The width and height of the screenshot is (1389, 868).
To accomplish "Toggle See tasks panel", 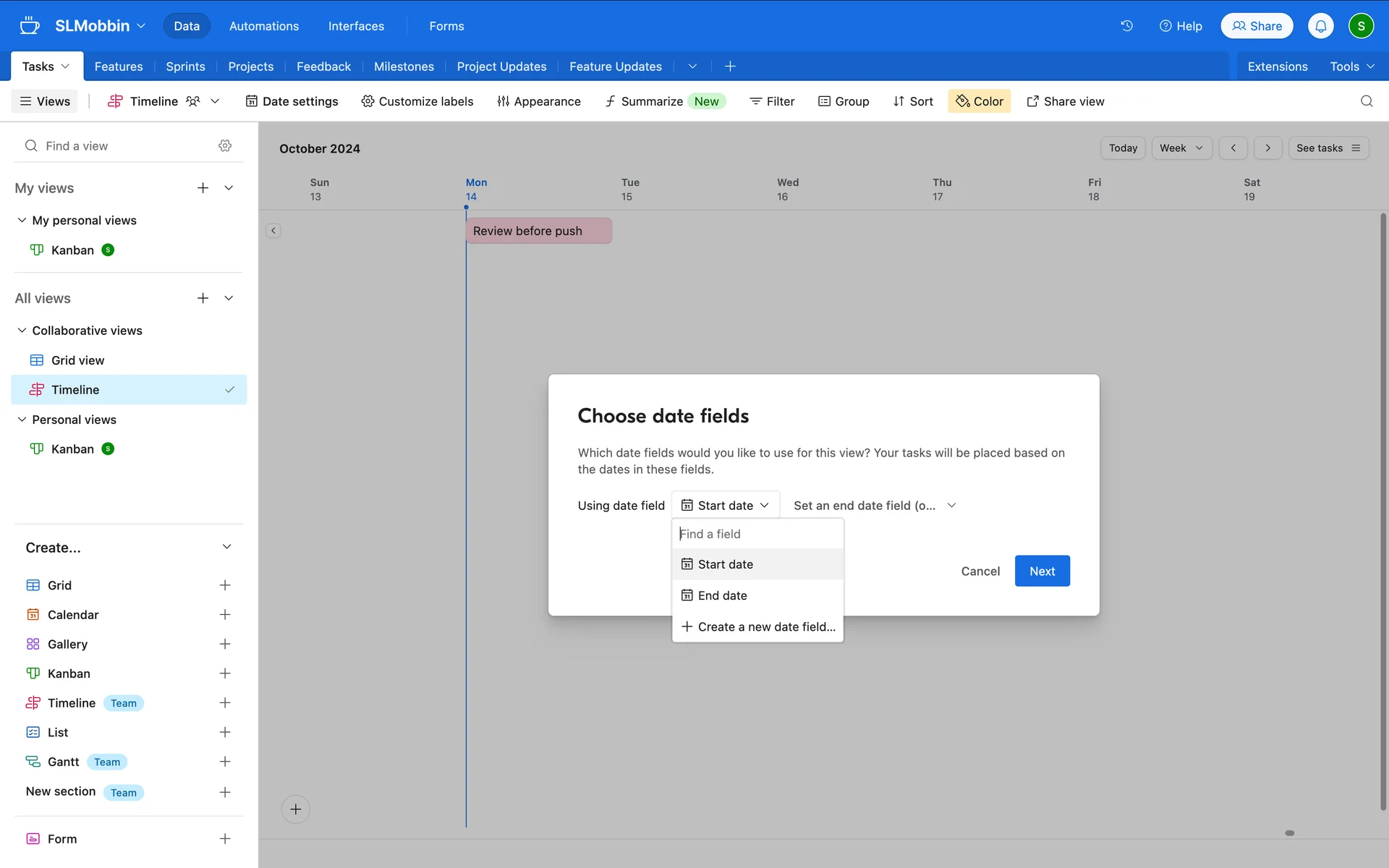I will pyautogui.click(x=1328, y=148).
